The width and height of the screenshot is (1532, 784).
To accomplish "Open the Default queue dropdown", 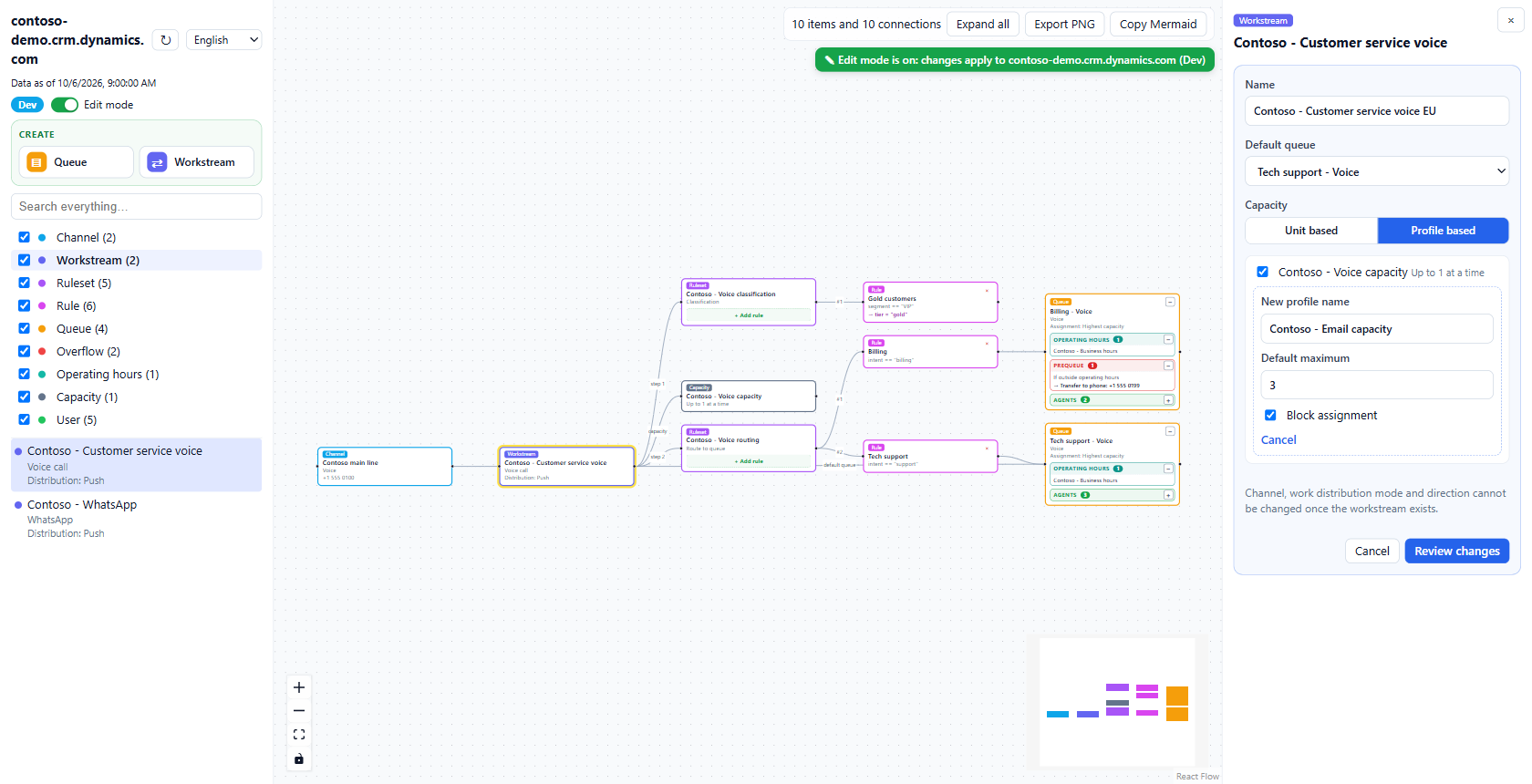I will (1377, 171).
